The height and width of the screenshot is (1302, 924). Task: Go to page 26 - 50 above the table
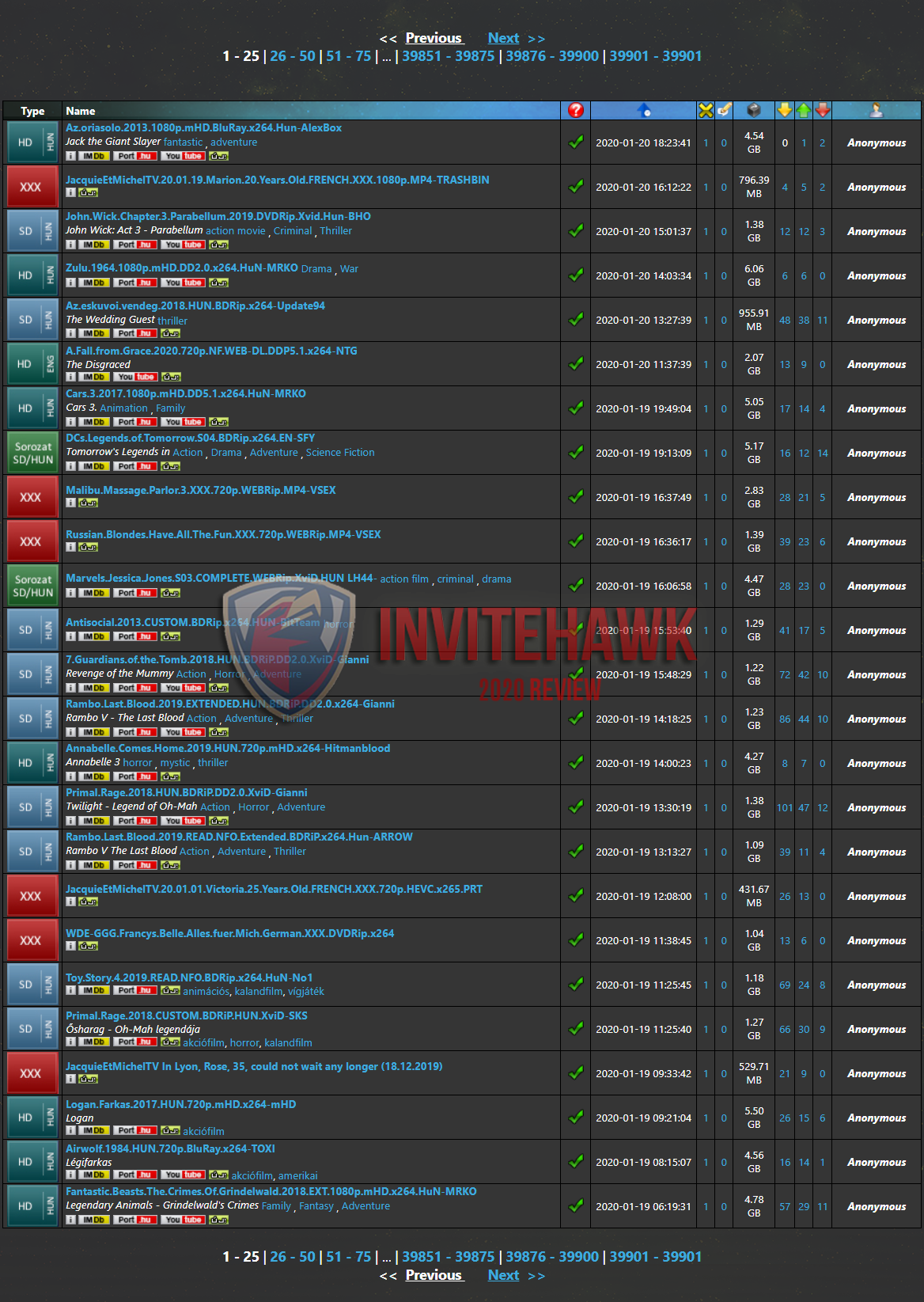coord(293,56)
